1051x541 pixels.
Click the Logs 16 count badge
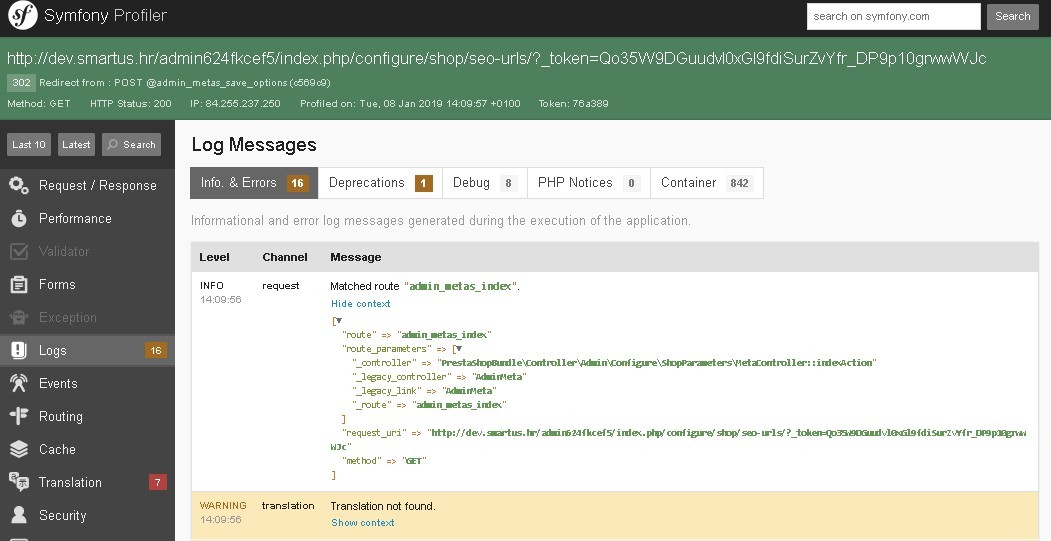156,350
